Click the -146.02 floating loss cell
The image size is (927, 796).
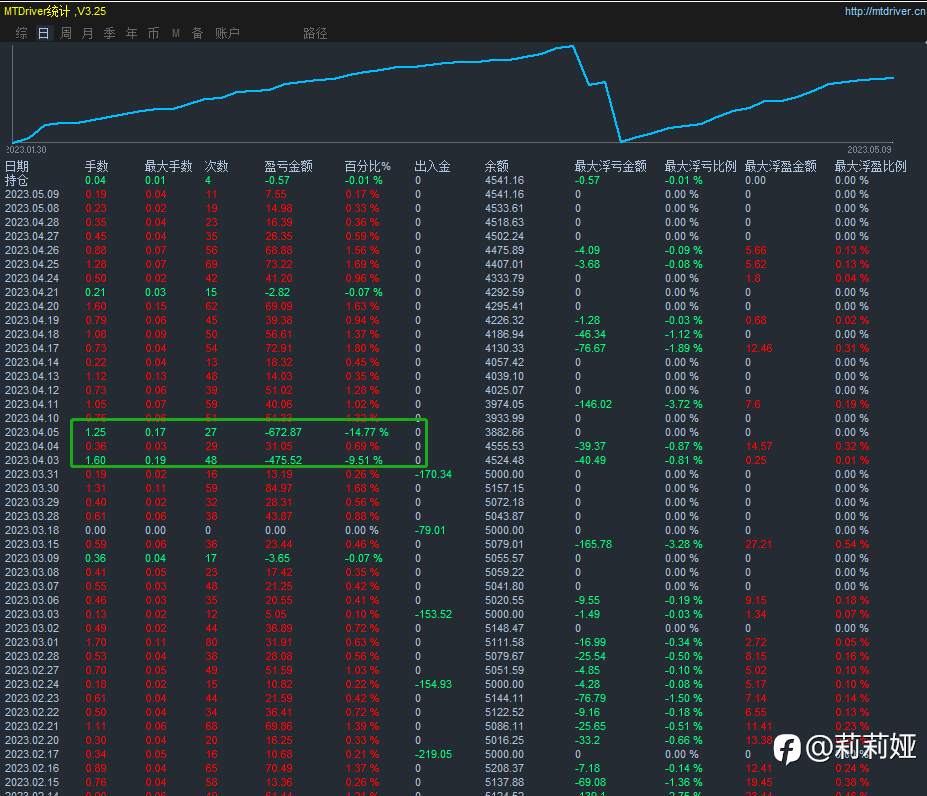[593, 405]
